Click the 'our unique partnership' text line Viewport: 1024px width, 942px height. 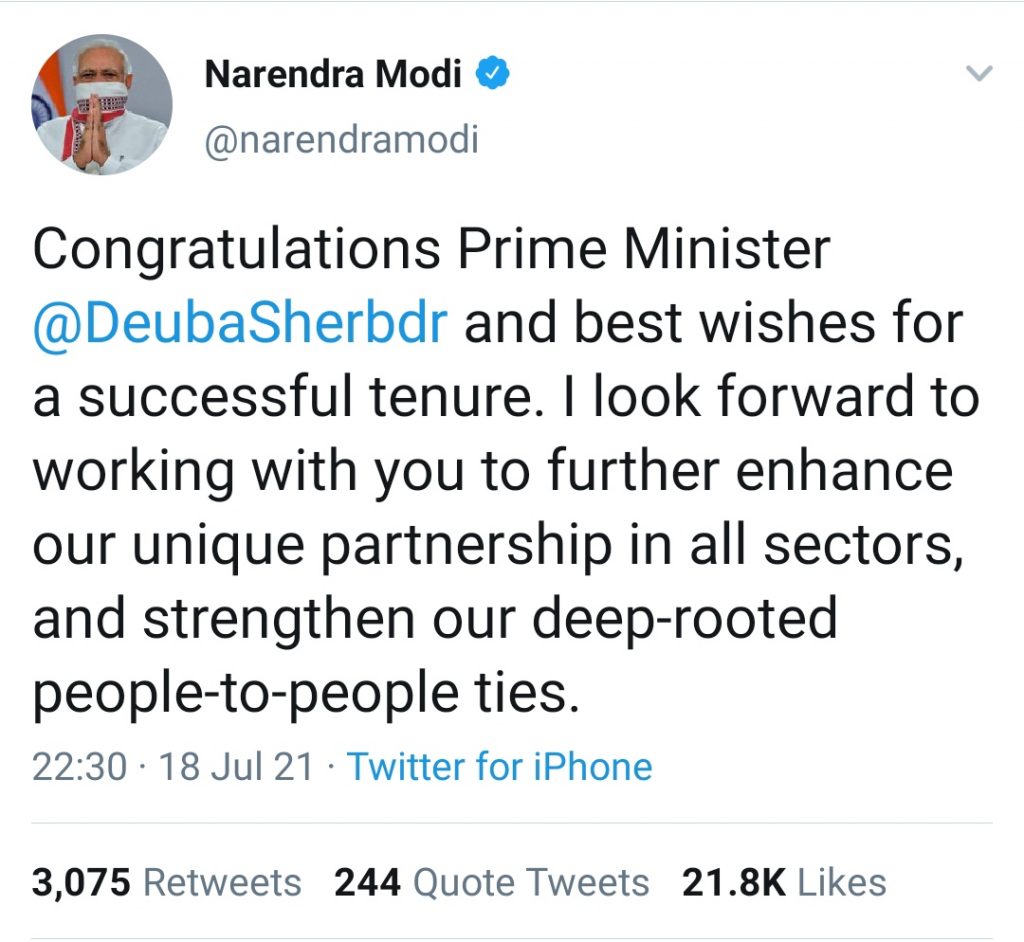pos(498,545)
